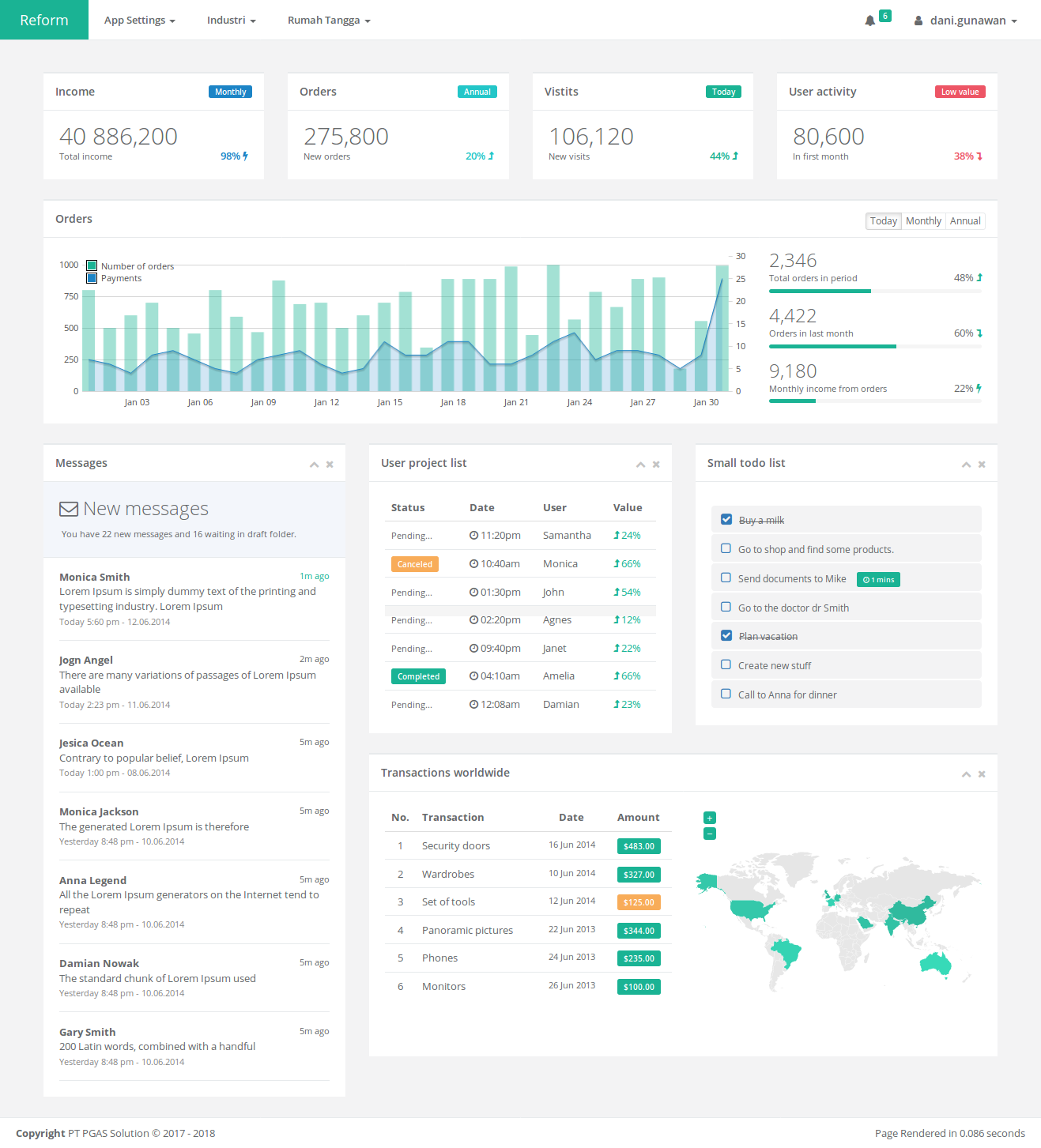Image resolution: width=1041 pixels, height=1148 pixels.
Task: Collapse the User project list panel
Action: point(640,465)
